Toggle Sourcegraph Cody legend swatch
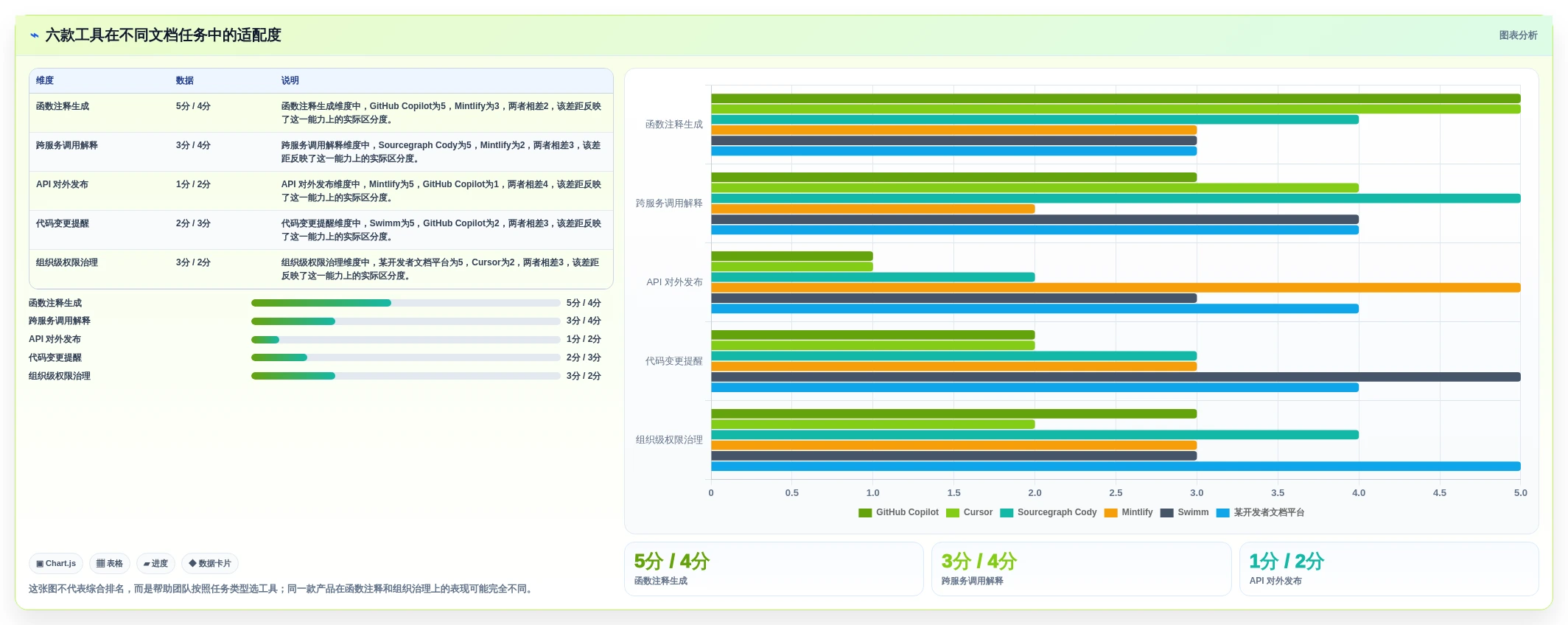 (x=1007, y=513)
